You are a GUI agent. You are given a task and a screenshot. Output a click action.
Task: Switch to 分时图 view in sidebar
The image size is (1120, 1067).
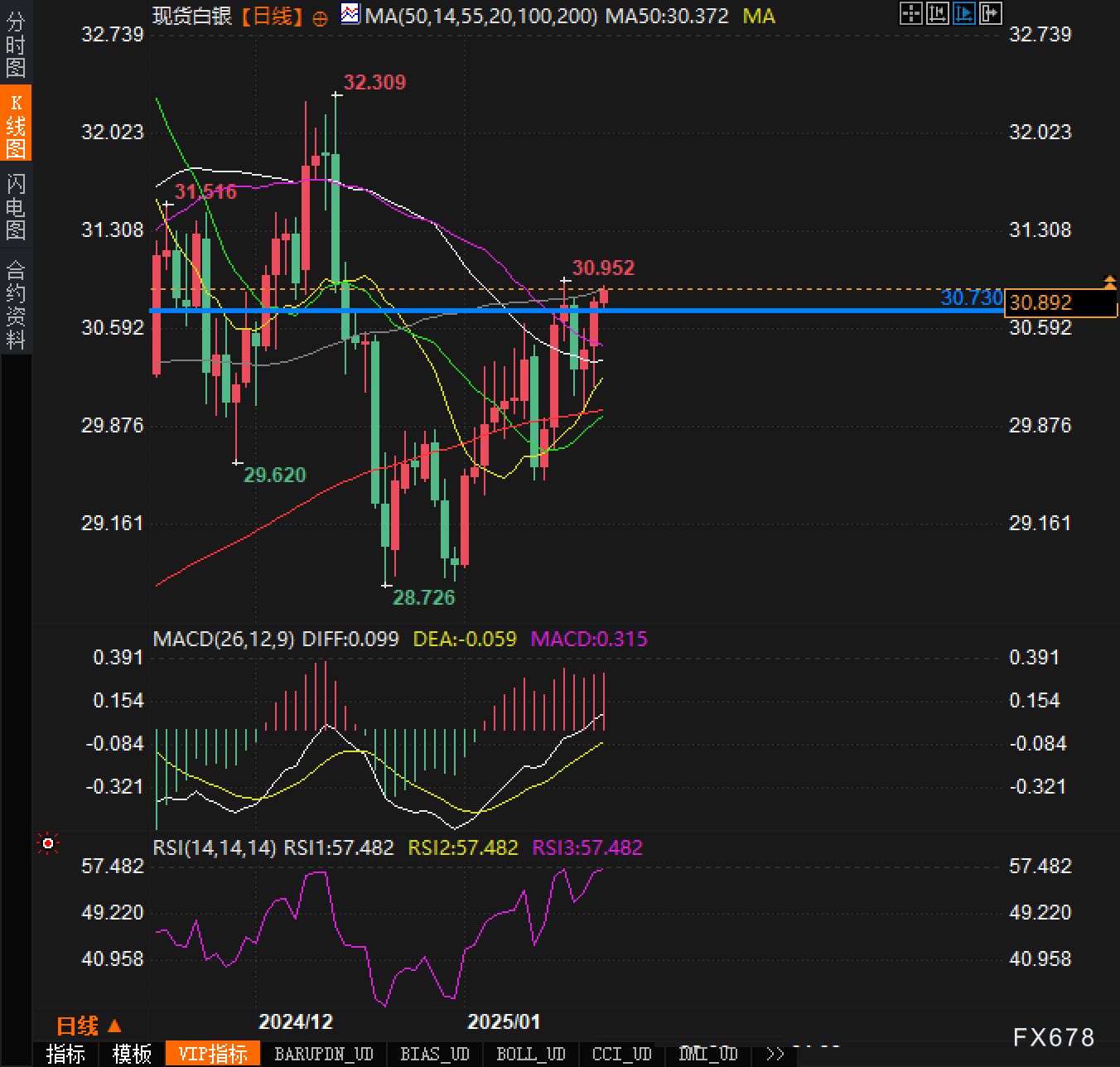point(16,45)
